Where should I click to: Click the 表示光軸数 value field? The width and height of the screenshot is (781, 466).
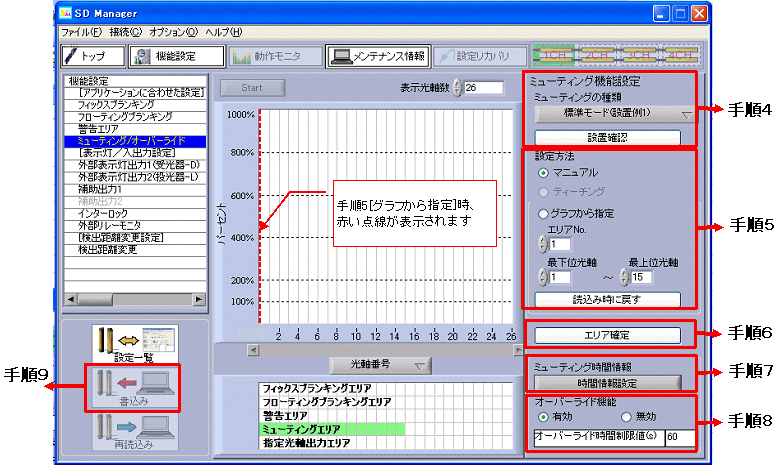[483, 88]
